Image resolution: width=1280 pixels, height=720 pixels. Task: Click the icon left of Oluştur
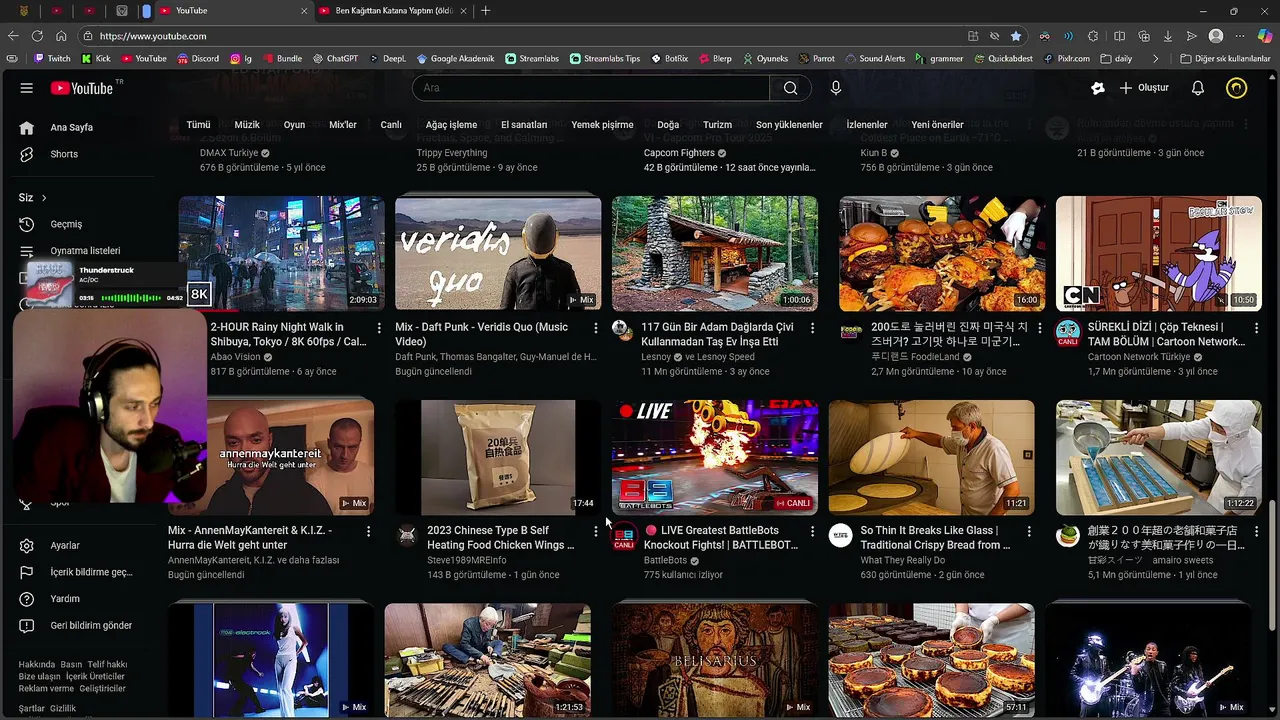click(1098, 88)
